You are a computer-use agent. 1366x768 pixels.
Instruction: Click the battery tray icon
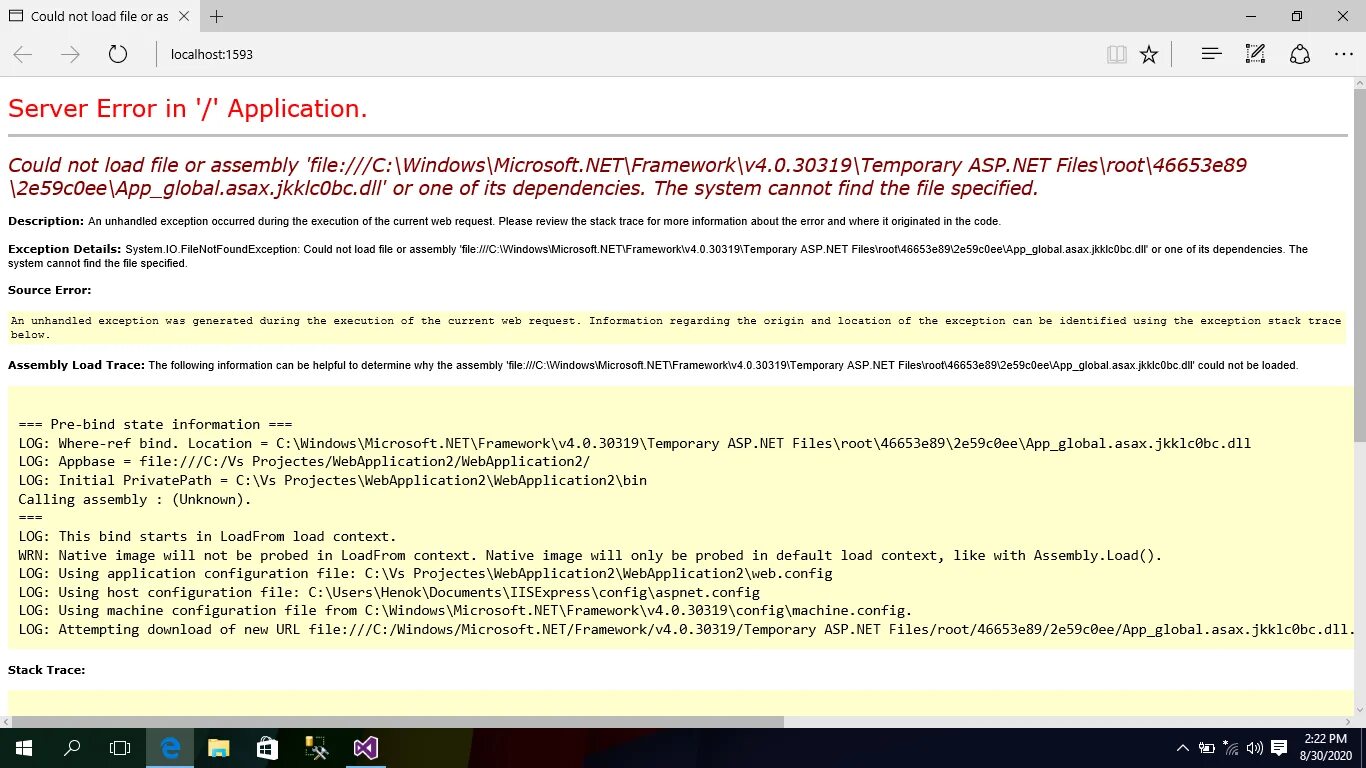pos(1207,748)
